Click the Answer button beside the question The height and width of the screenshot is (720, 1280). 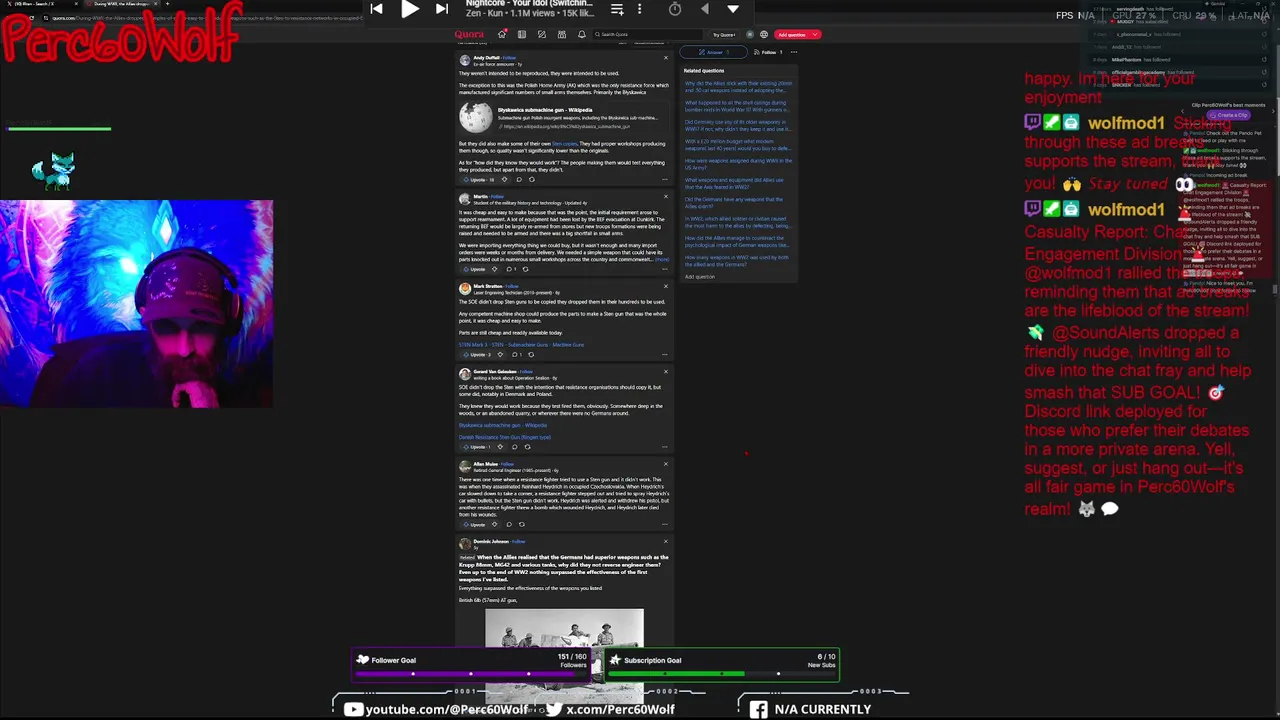click(x=715, y=52)
